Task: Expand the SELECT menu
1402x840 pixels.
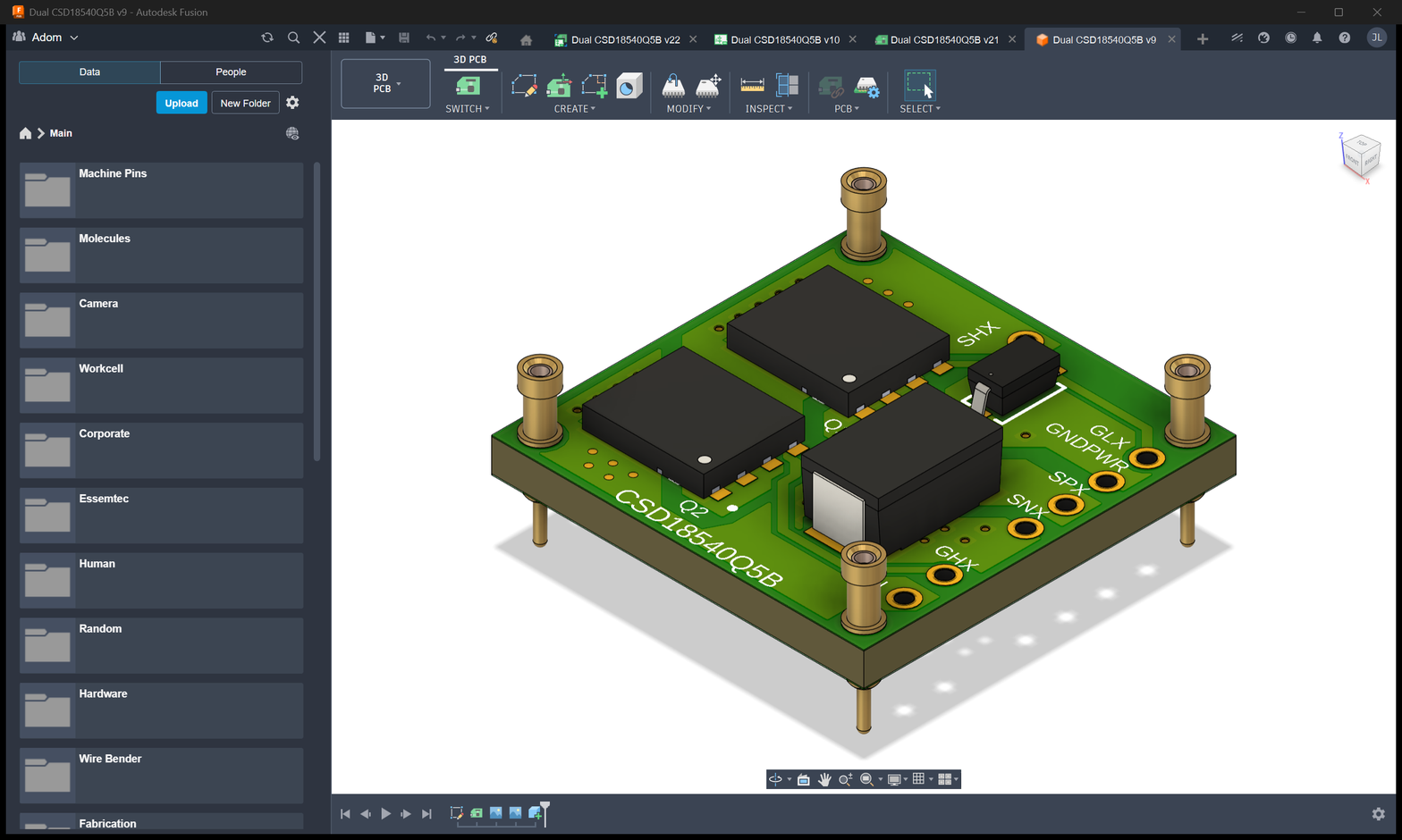Action: pos(920,109)
